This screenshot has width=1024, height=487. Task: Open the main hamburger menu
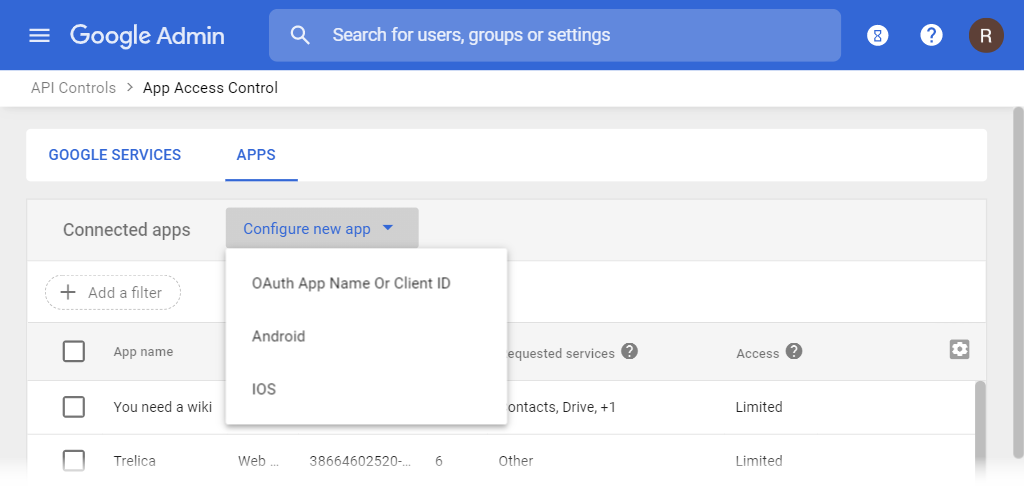tap(39, 36)
